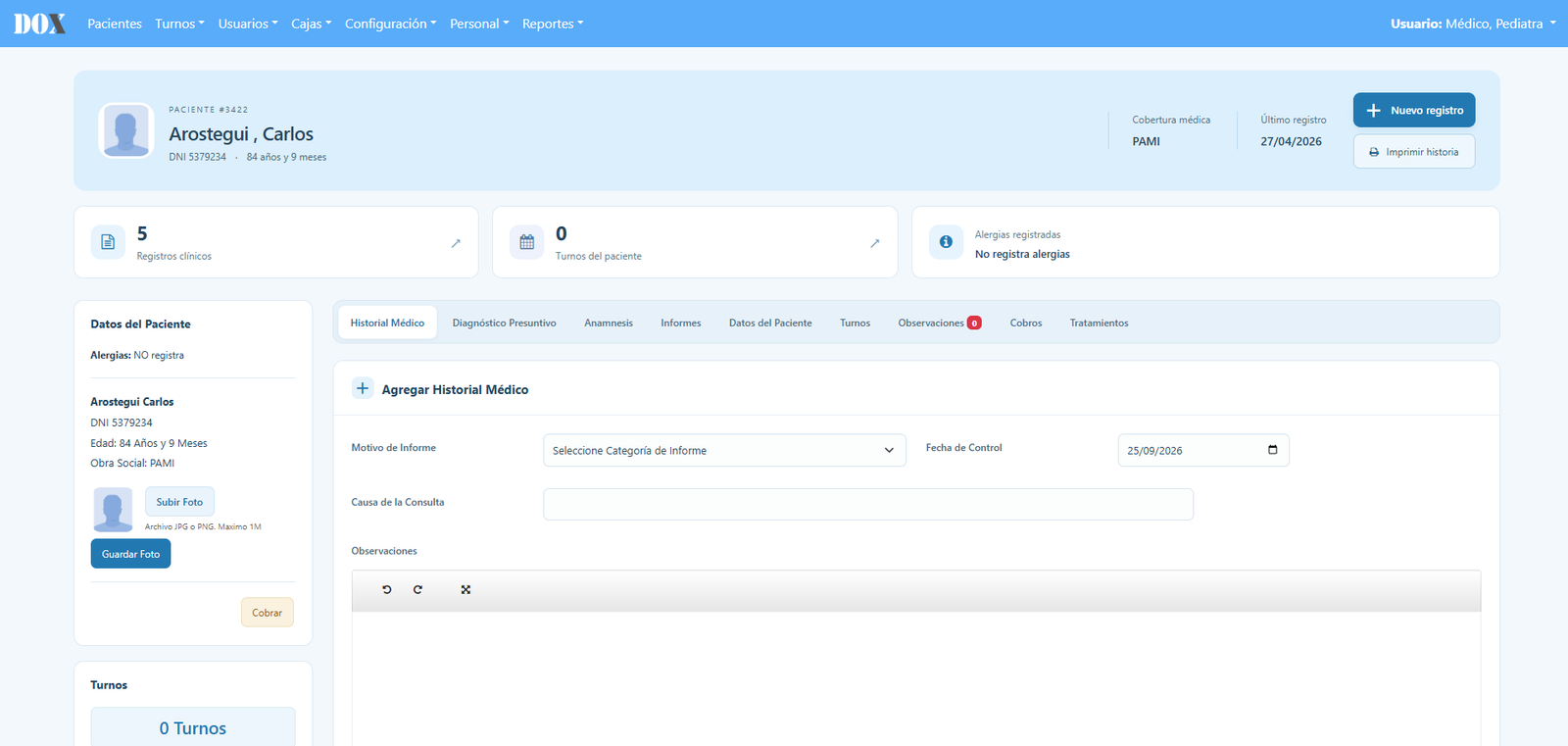Click the DOX logo in navbar

(x=40, y=24)
